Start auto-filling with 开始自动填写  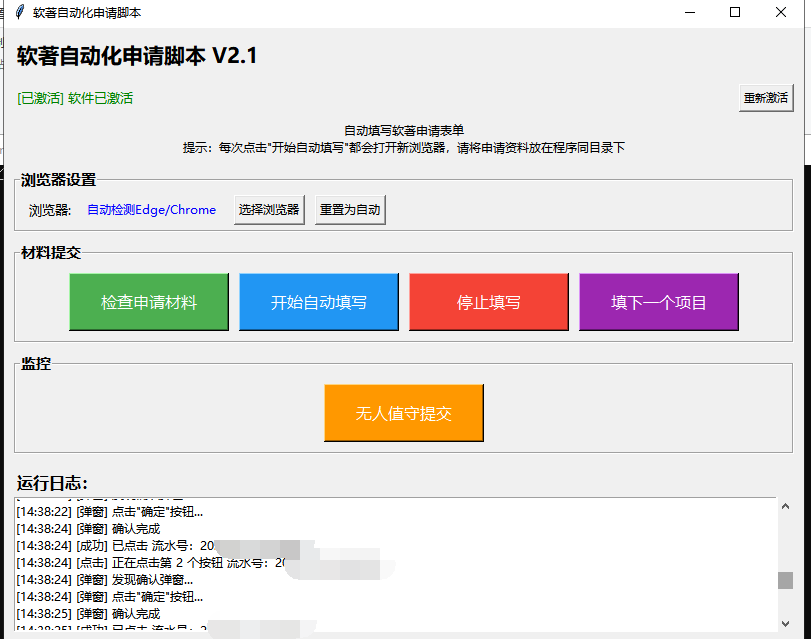(x=318, y=301)
